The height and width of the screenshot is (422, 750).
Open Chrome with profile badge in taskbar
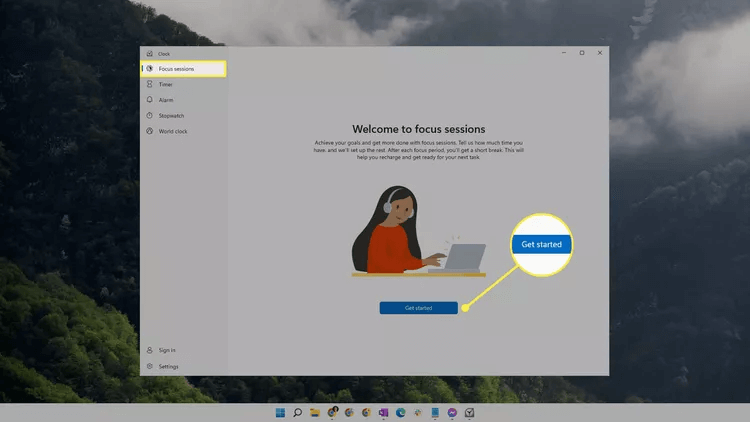[x=332, y=412]
